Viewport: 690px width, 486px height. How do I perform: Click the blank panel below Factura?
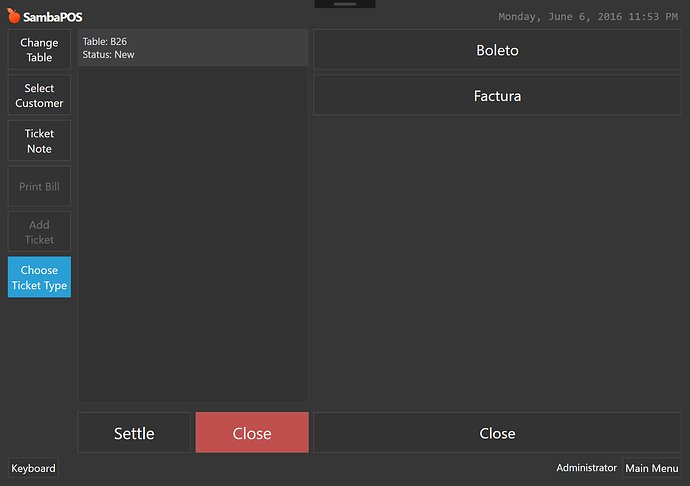(x=497, y=263)
